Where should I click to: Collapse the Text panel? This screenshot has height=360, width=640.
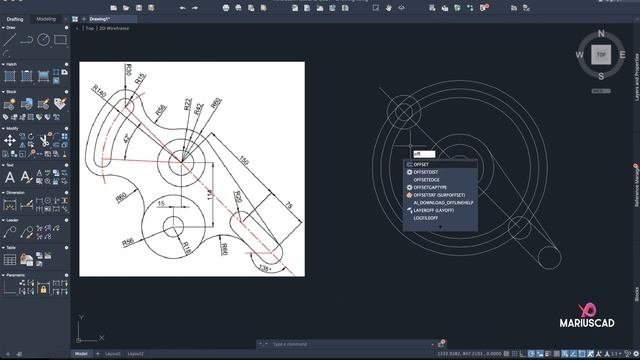[x=3, y=165]
